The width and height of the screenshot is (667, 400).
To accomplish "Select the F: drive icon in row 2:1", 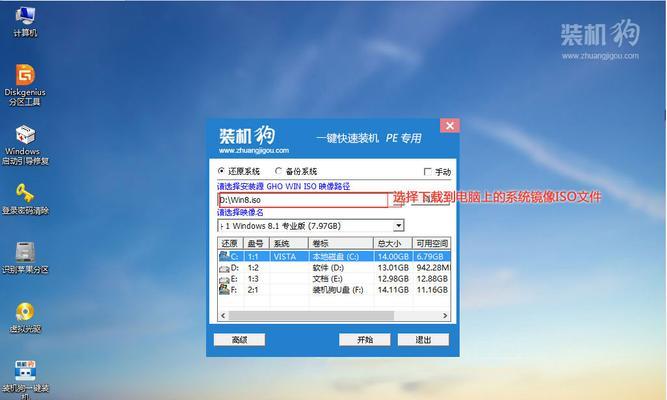I will (224, 290).
